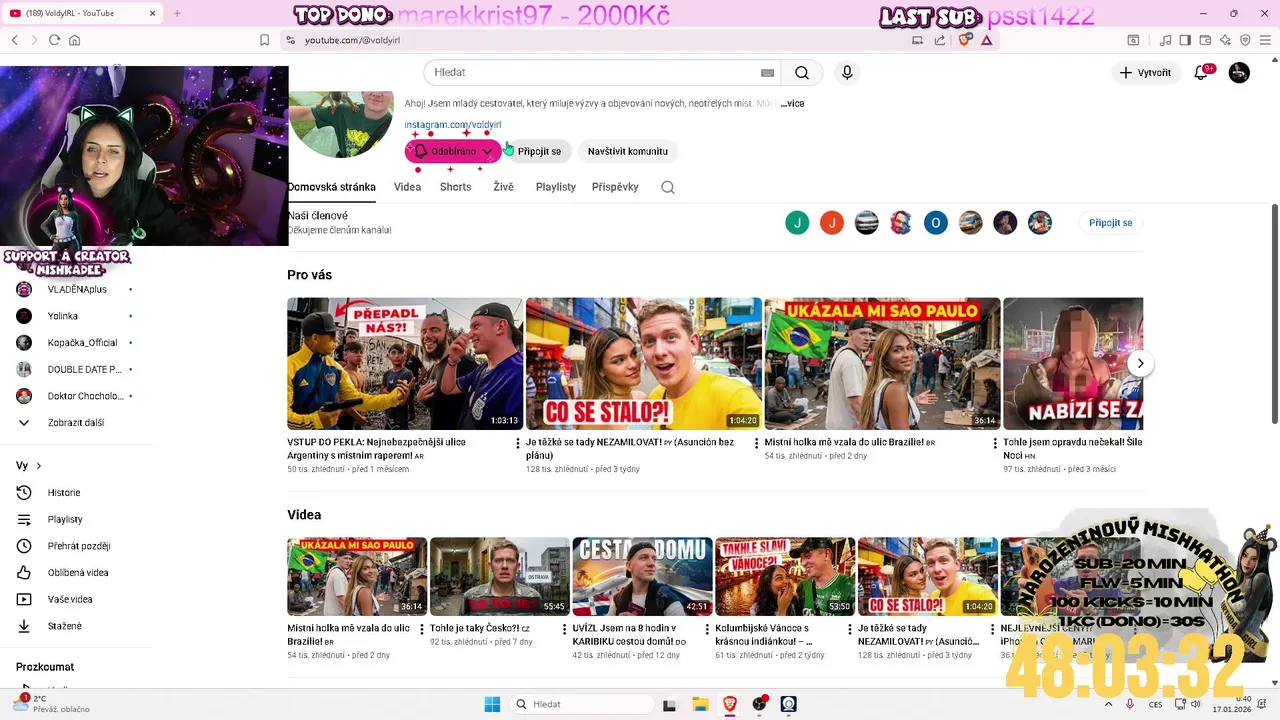
Task: Open the Brave VPN shield icon
Action: point(1245,40)
